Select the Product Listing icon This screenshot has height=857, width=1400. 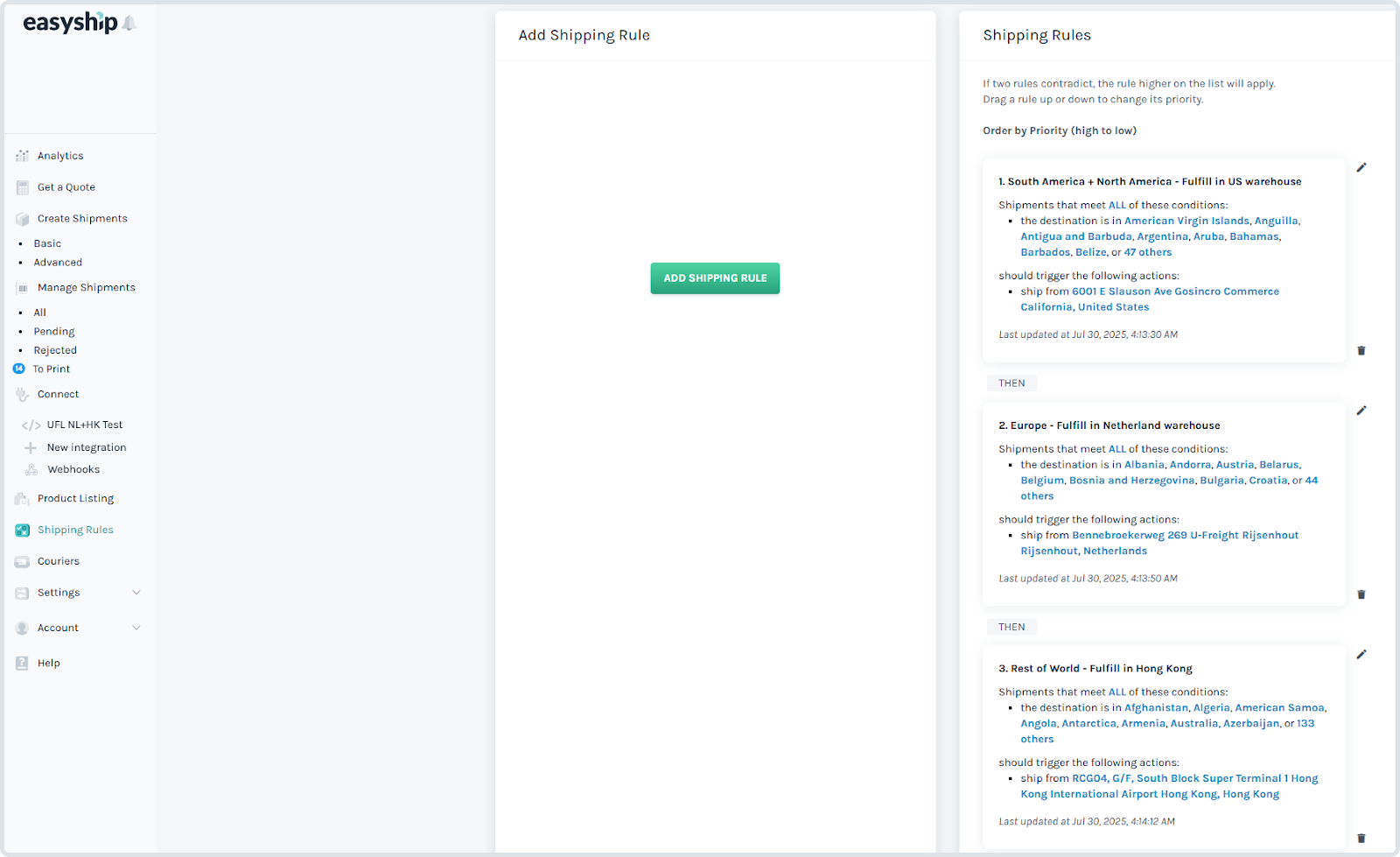click(21, 498)
